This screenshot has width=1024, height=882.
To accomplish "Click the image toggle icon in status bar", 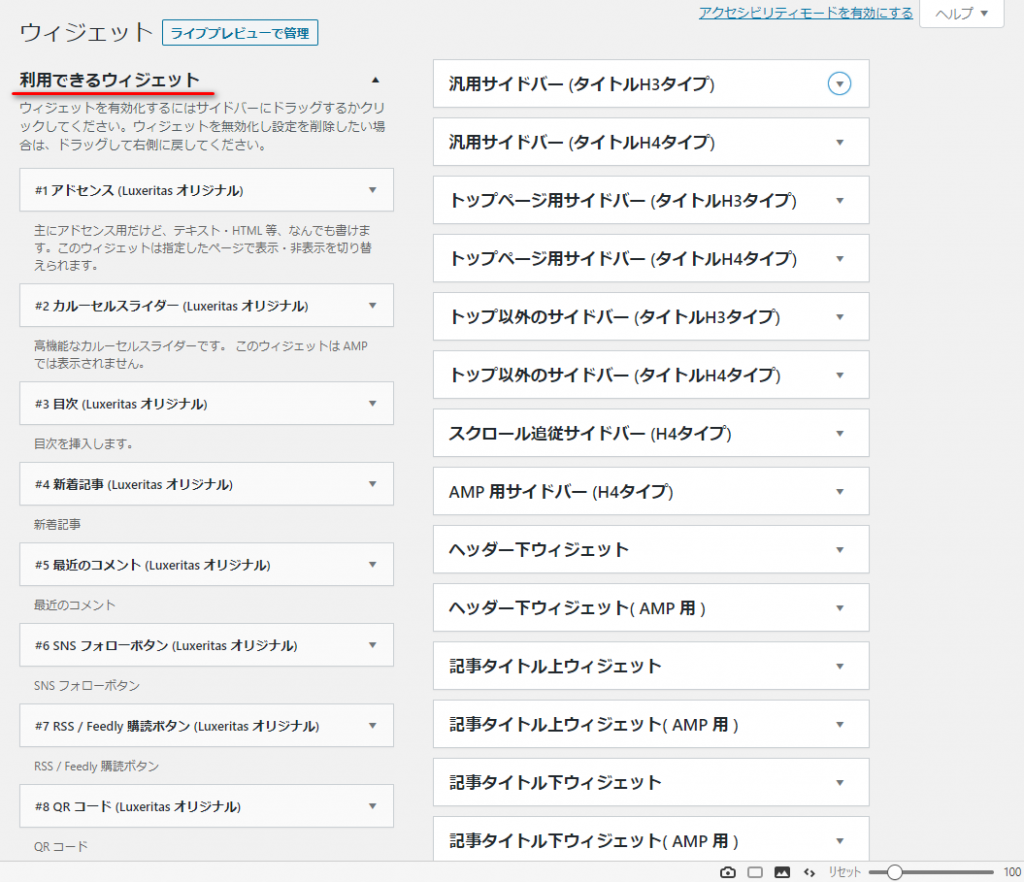I will (782, 872).
